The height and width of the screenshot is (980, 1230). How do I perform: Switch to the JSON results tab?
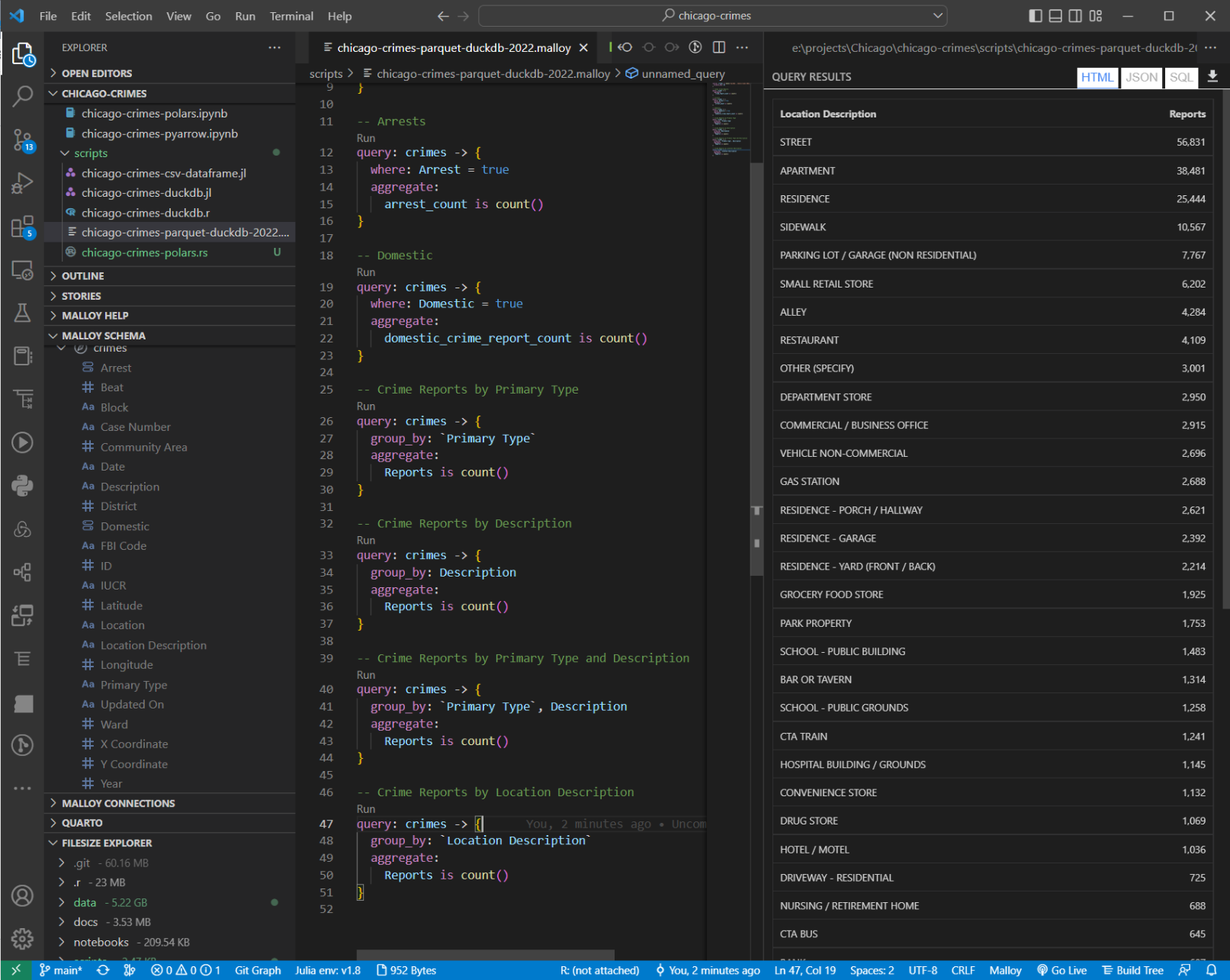(x=1141, y=77)
